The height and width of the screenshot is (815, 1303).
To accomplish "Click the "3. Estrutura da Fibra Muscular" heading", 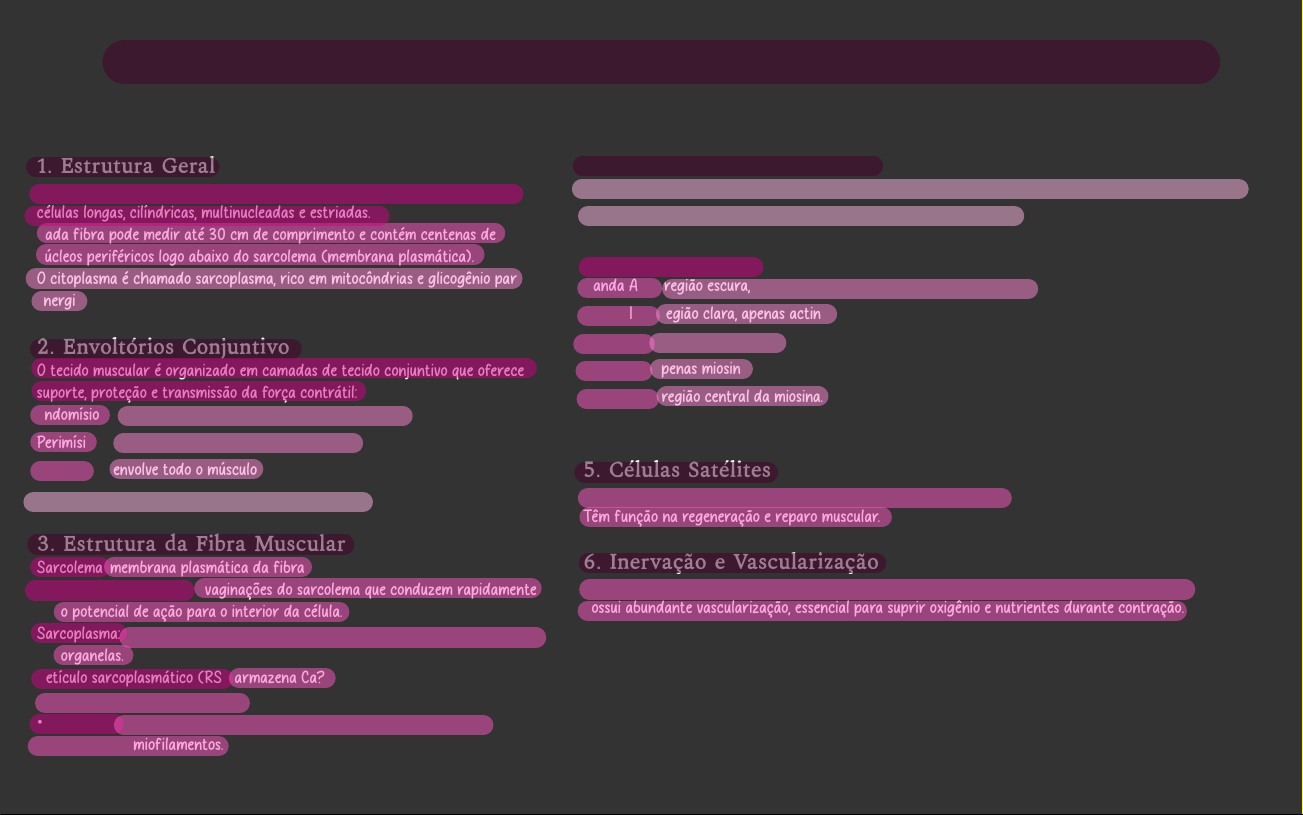I will pyautogui.click(x=190, y=544).
